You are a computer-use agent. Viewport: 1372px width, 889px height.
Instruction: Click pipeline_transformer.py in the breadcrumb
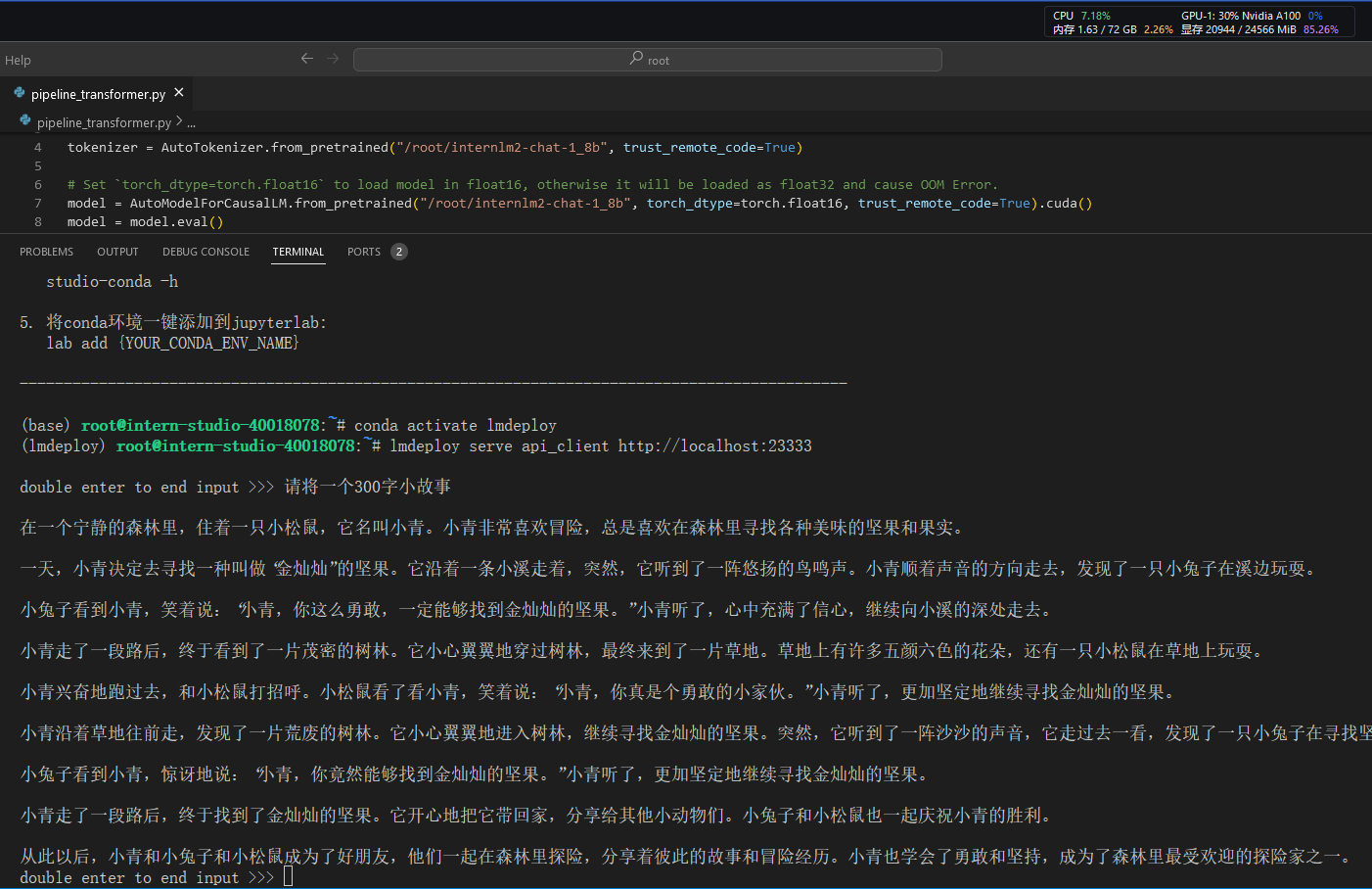coord(104,122)
